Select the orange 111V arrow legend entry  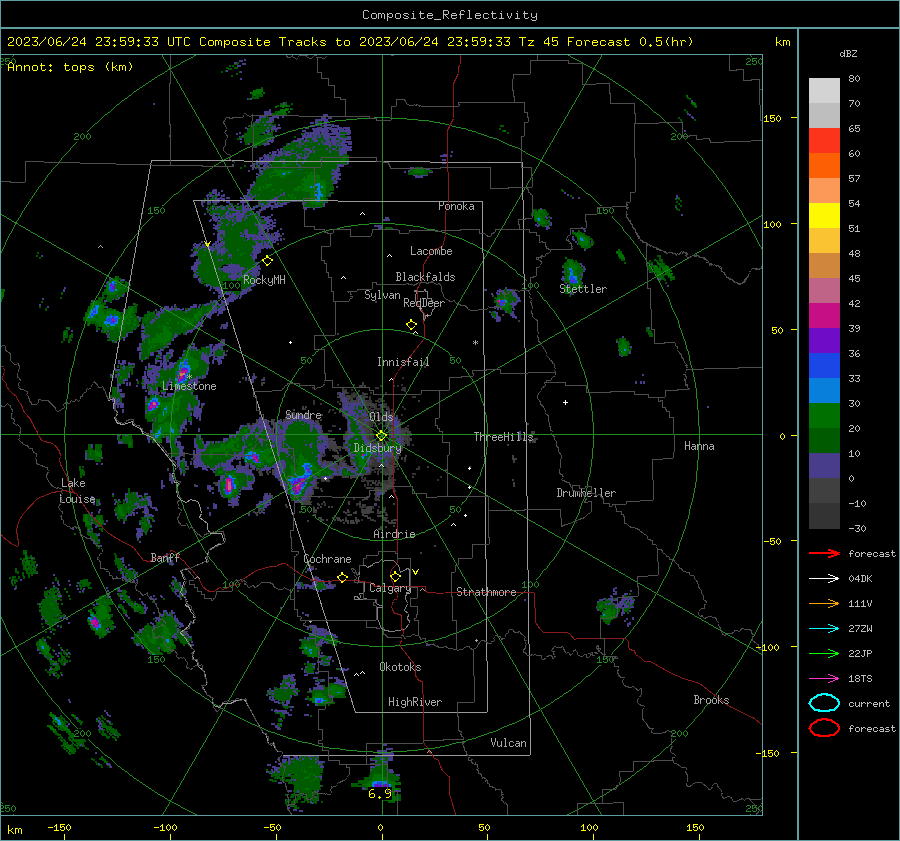pyautogui.click(x=824, y=603)
